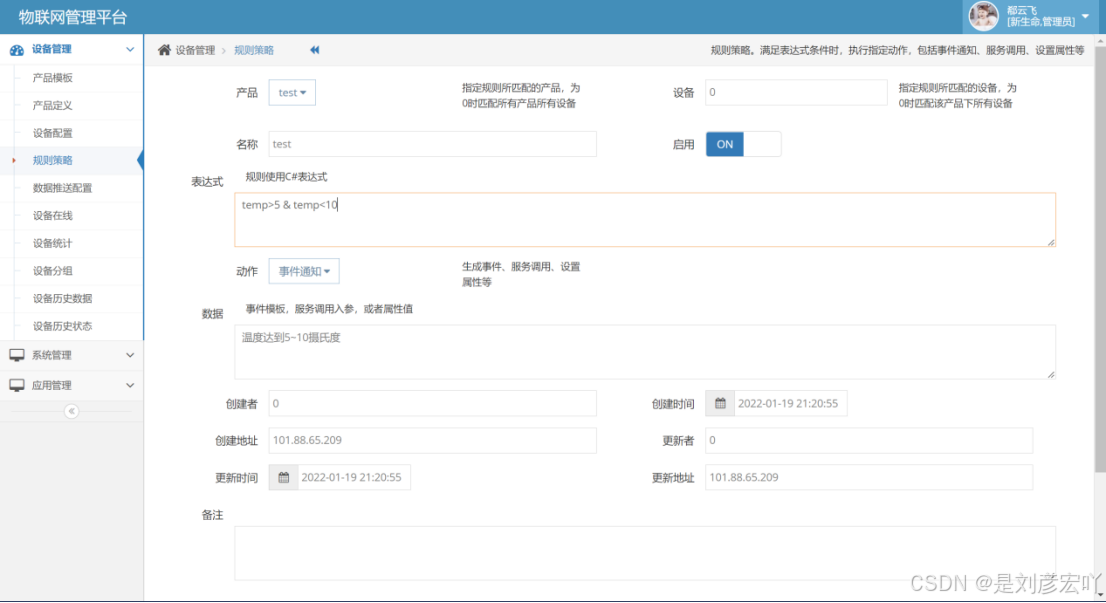This screenshot has height=603, width=1106.
Task: Open the calendar icon for 创建时间
Action: [x=720, y=403]
